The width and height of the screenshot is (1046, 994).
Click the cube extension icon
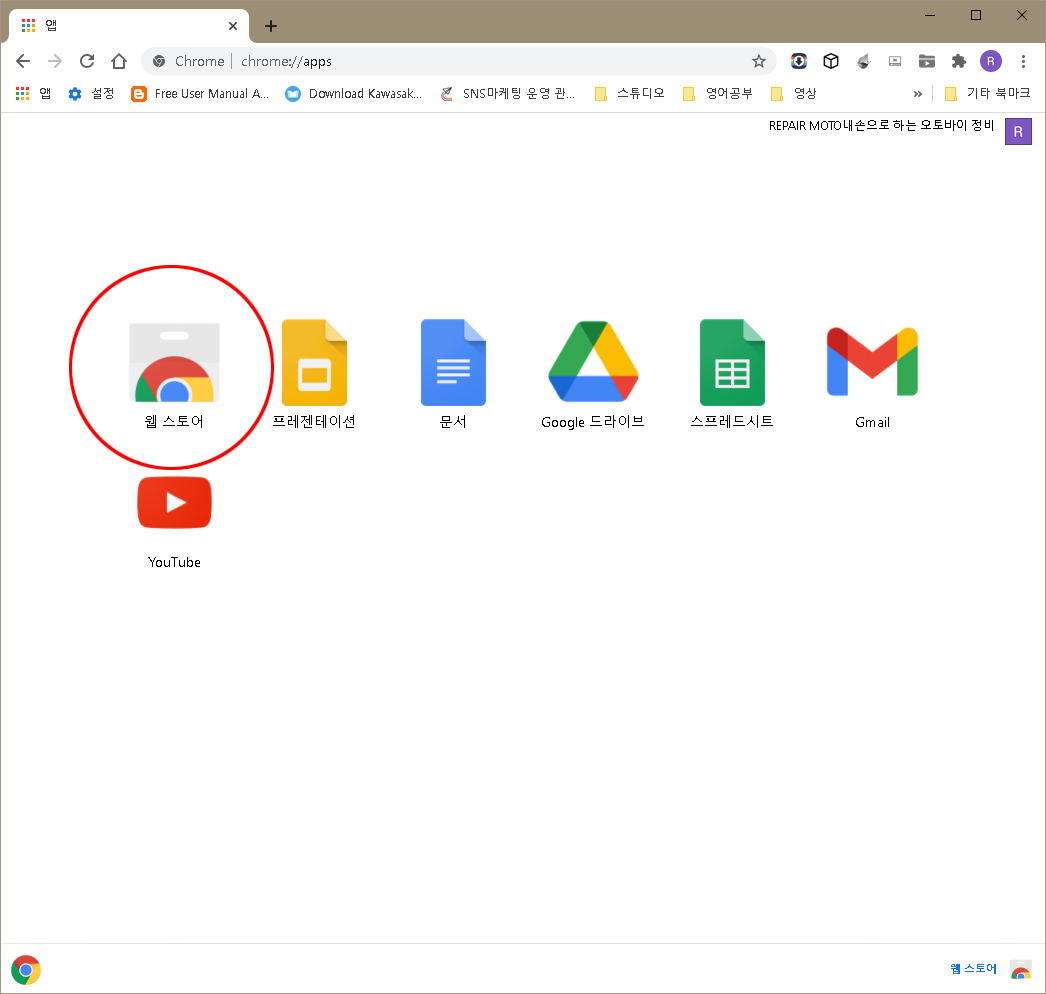(831, 61)
